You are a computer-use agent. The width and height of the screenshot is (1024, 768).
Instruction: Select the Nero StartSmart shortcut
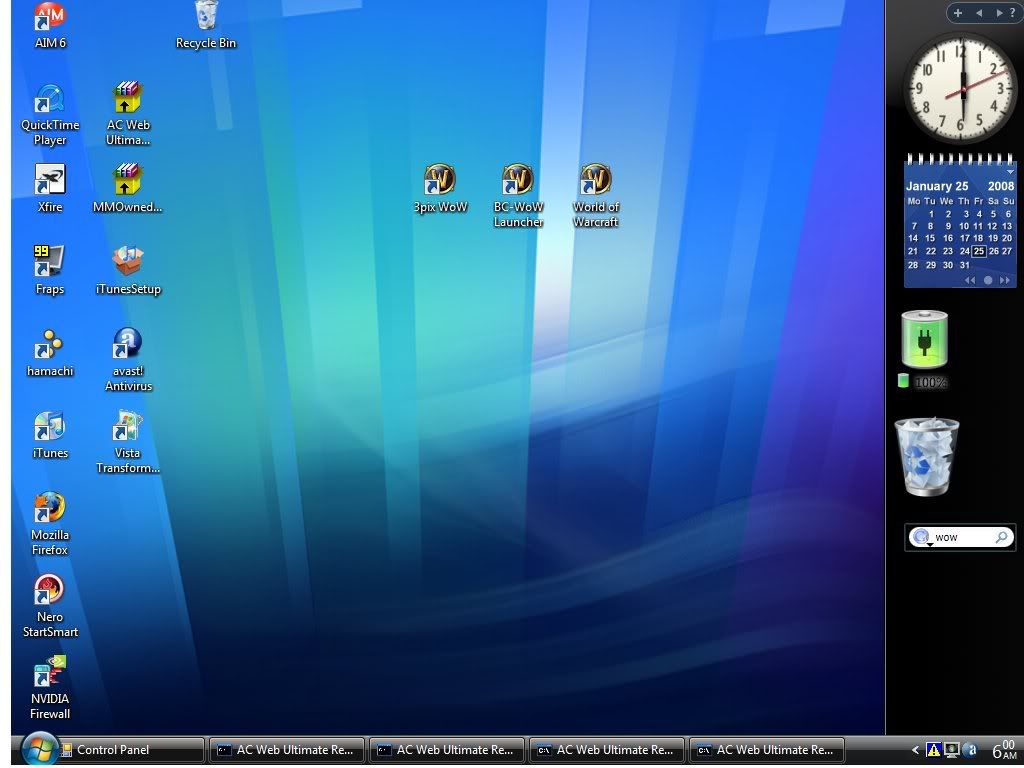pyautogui.click(x=50, y=607)
